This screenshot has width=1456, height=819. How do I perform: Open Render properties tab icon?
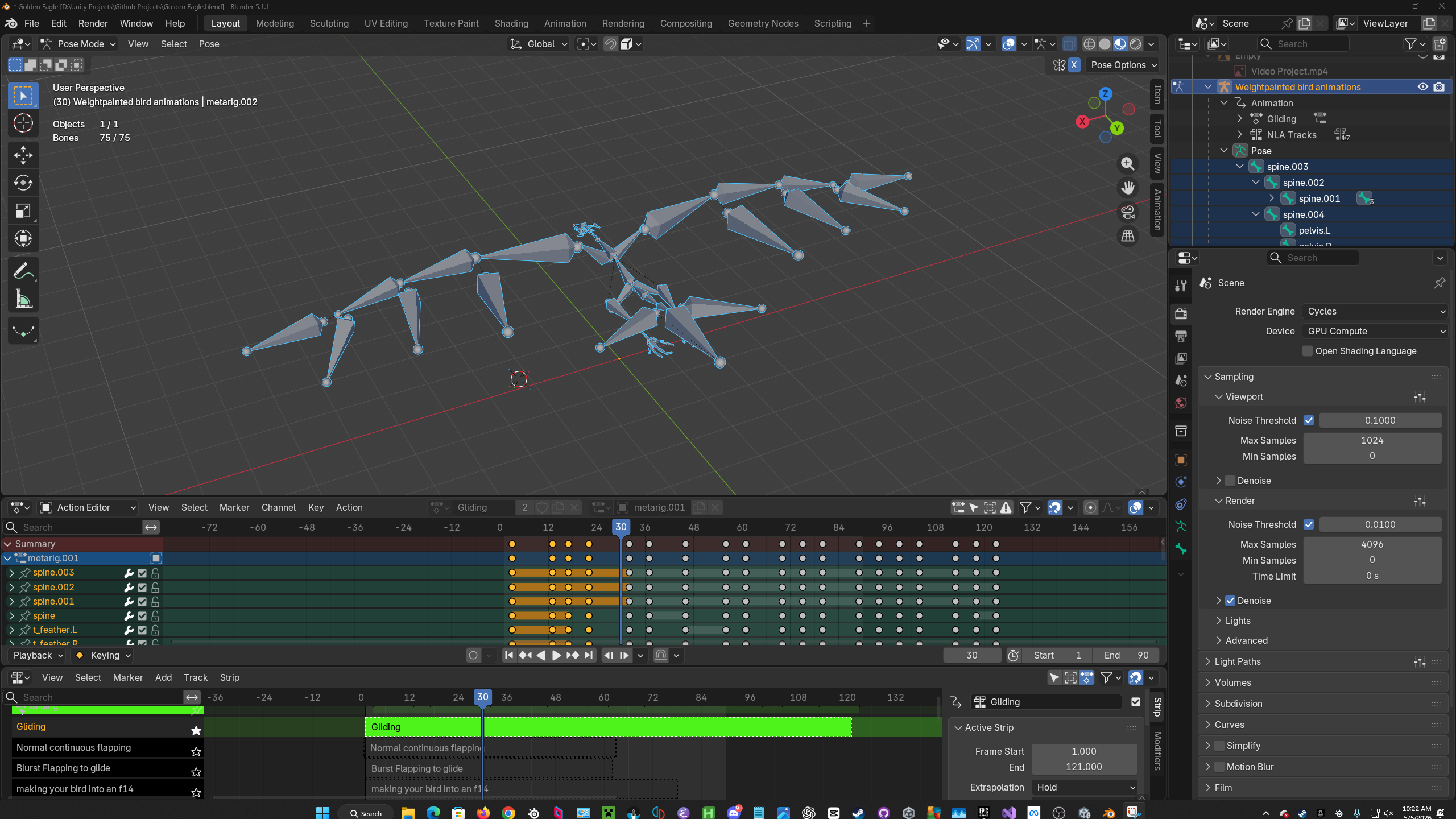(1181, 313)
